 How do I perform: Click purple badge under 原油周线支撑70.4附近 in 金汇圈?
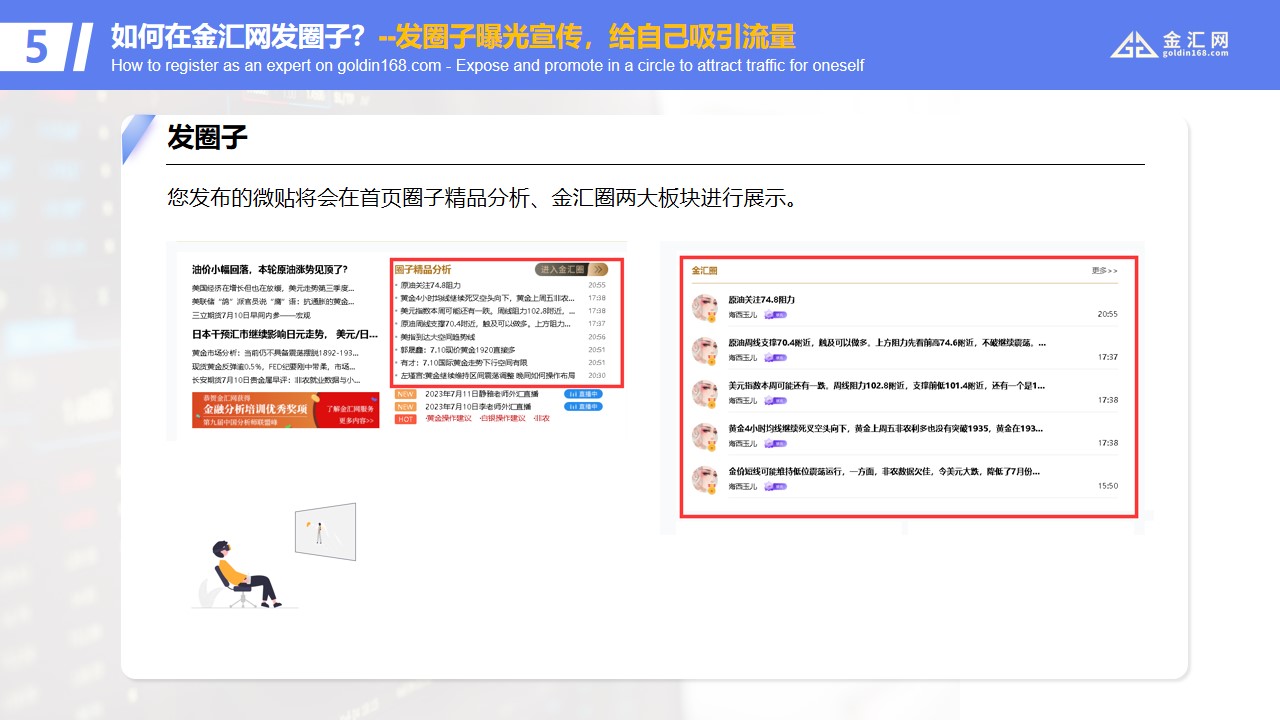776,358
